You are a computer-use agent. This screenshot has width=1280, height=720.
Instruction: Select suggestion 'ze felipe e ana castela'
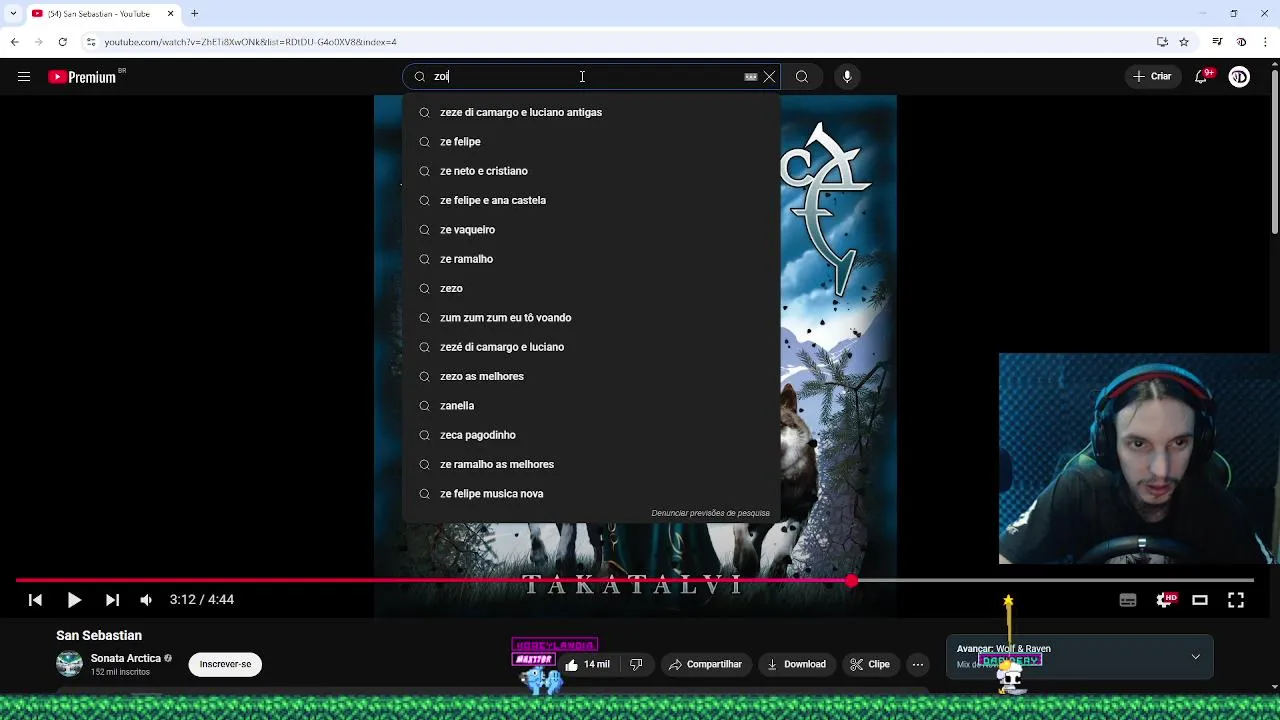(x=591, y=200)
